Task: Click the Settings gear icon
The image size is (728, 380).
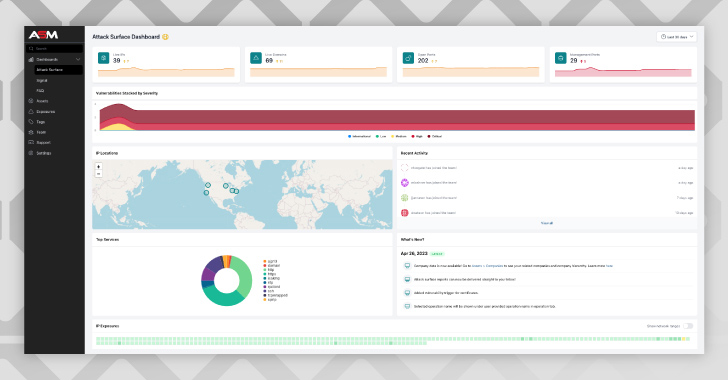Action: click(x=31, y=153)
